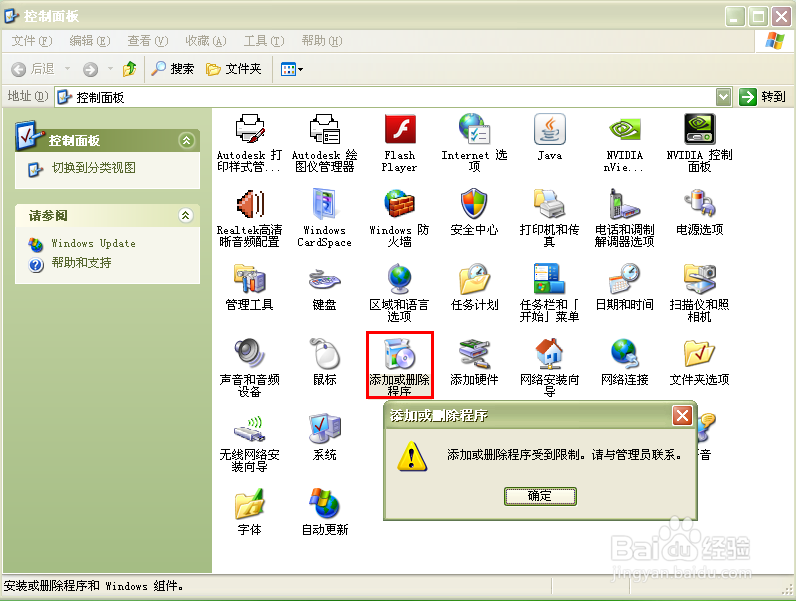Image resolution: width=796 pixels, height=601 pixels.
Task: Open the Edit (编辑) menu
Action: [89, 41]
